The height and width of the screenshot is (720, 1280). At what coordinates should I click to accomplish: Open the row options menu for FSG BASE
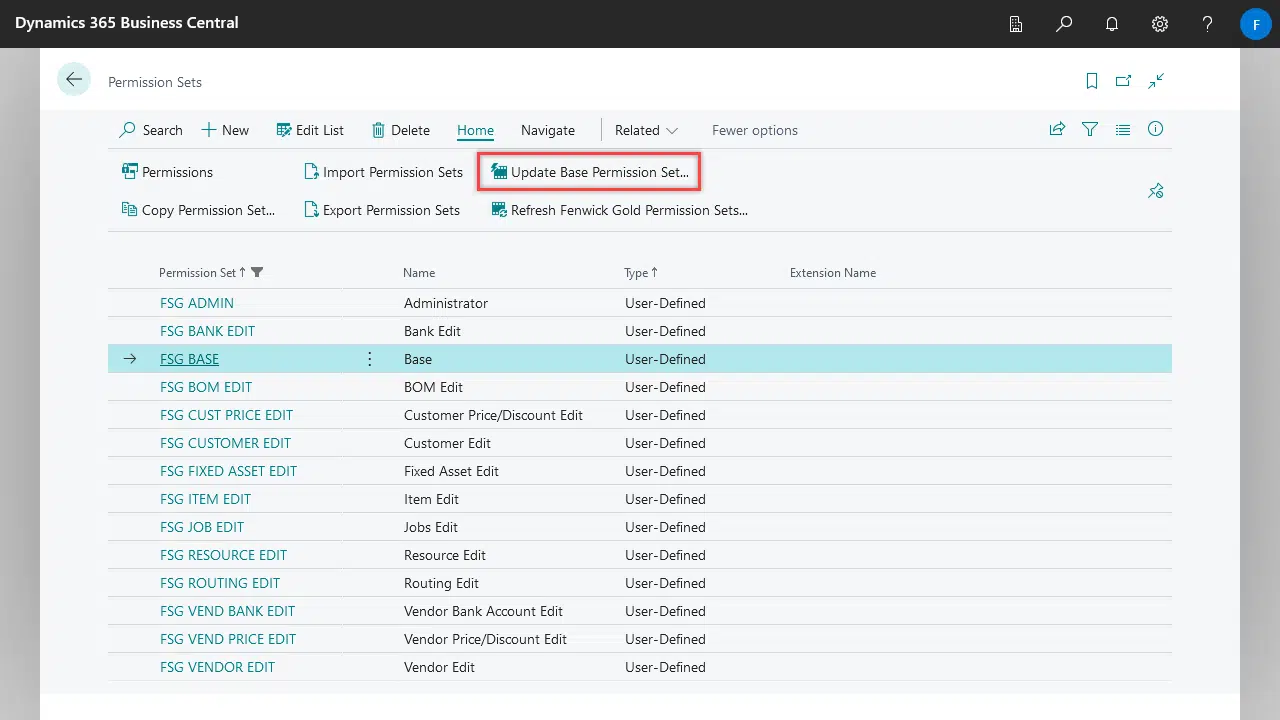click(x=369, y=358)
